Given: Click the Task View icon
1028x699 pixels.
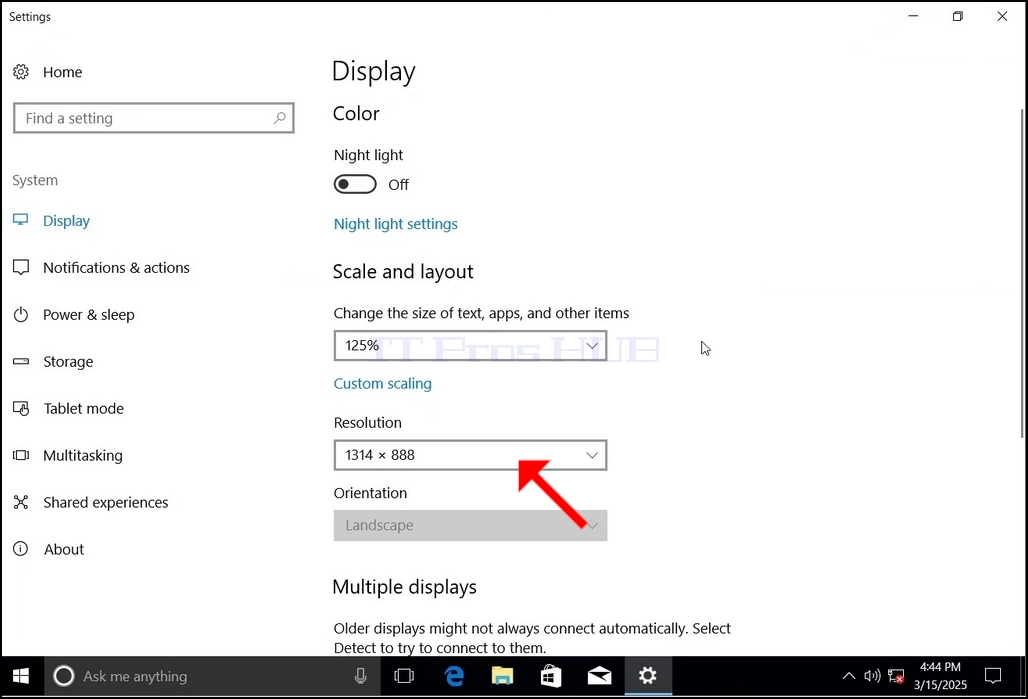Looking at the screenshot, I should (x=404, y=676).
